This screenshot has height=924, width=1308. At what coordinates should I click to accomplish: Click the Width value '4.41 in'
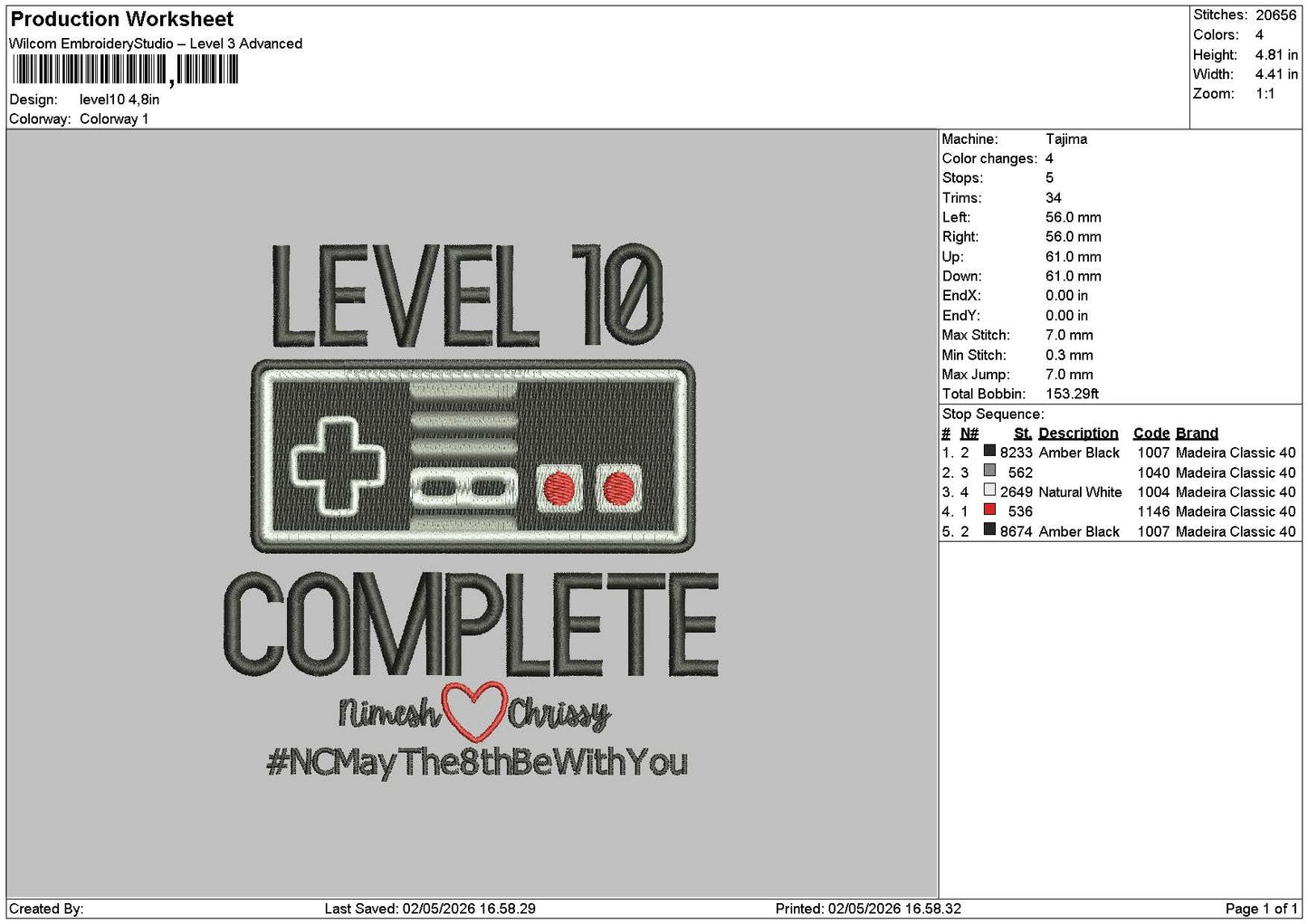pyautogui.click(x=1276, y=74)
